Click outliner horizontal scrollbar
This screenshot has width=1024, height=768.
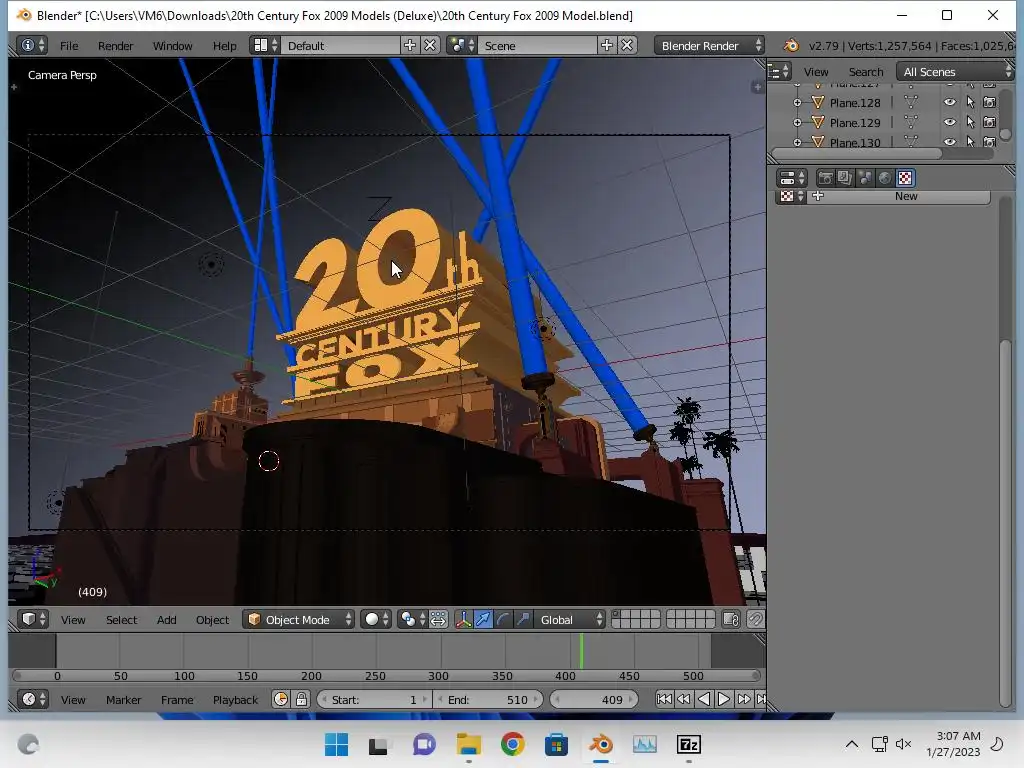857,154
